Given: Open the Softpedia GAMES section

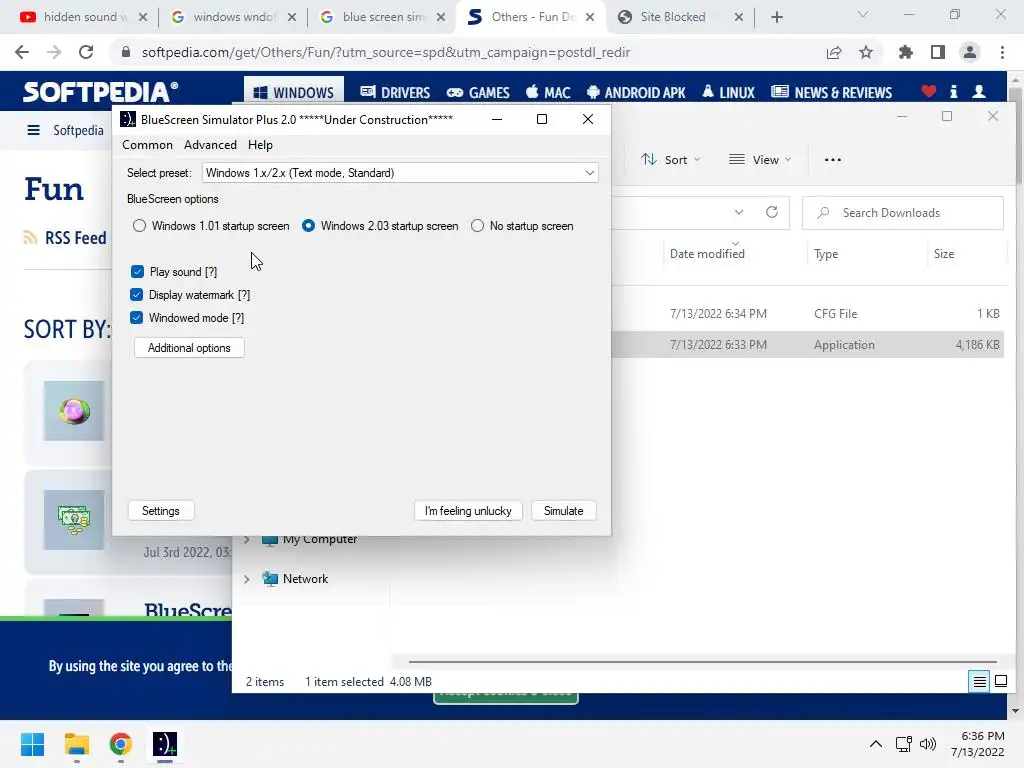Looking at the screenshot, I should click(478, 93).
